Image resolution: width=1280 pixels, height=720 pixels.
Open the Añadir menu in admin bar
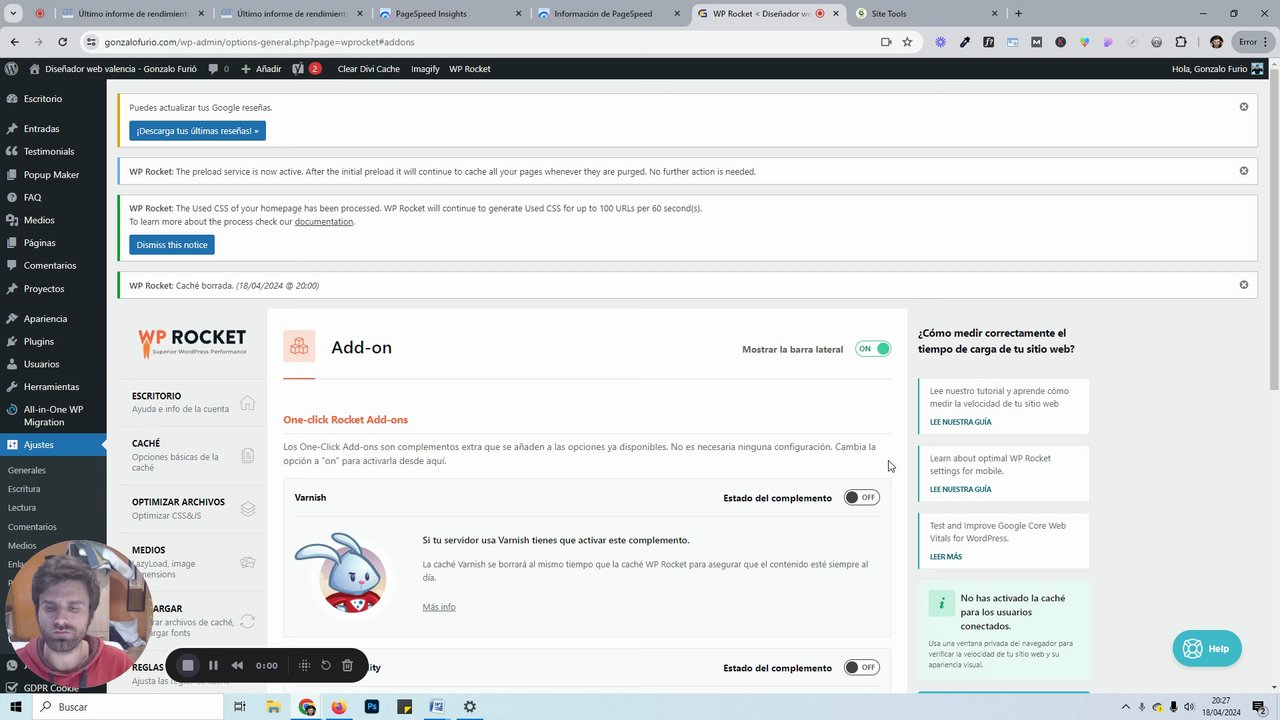tap(261, 69)
